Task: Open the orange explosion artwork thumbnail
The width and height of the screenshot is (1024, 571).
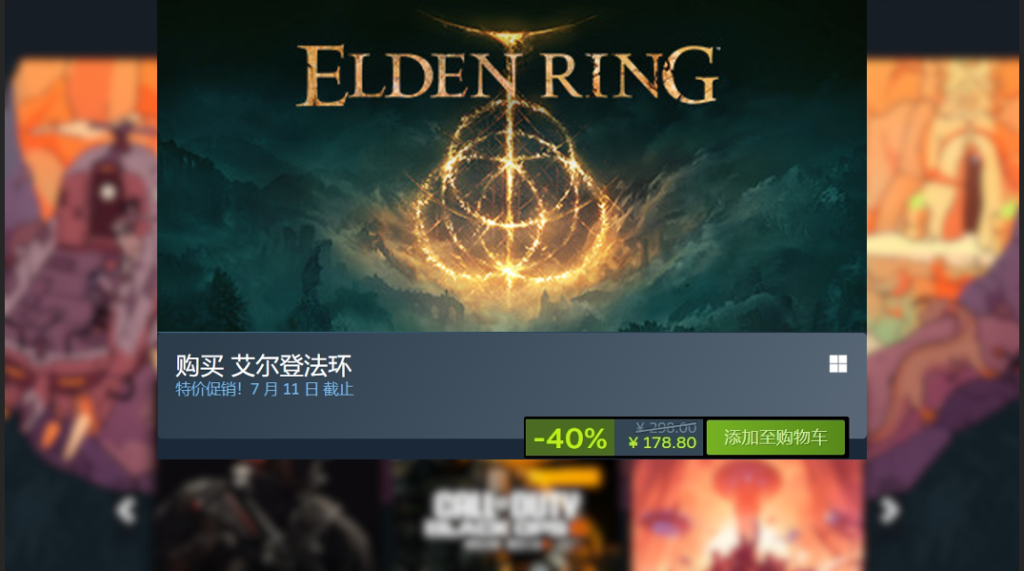Action: click(745, 515)
